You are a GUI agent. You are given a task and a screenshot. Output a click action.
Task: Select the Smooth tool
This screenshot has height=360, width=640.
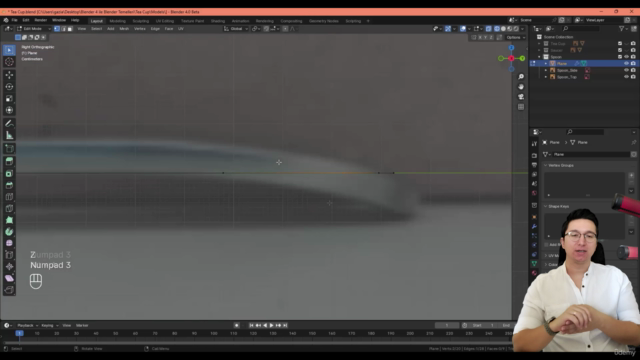[9, 243]
